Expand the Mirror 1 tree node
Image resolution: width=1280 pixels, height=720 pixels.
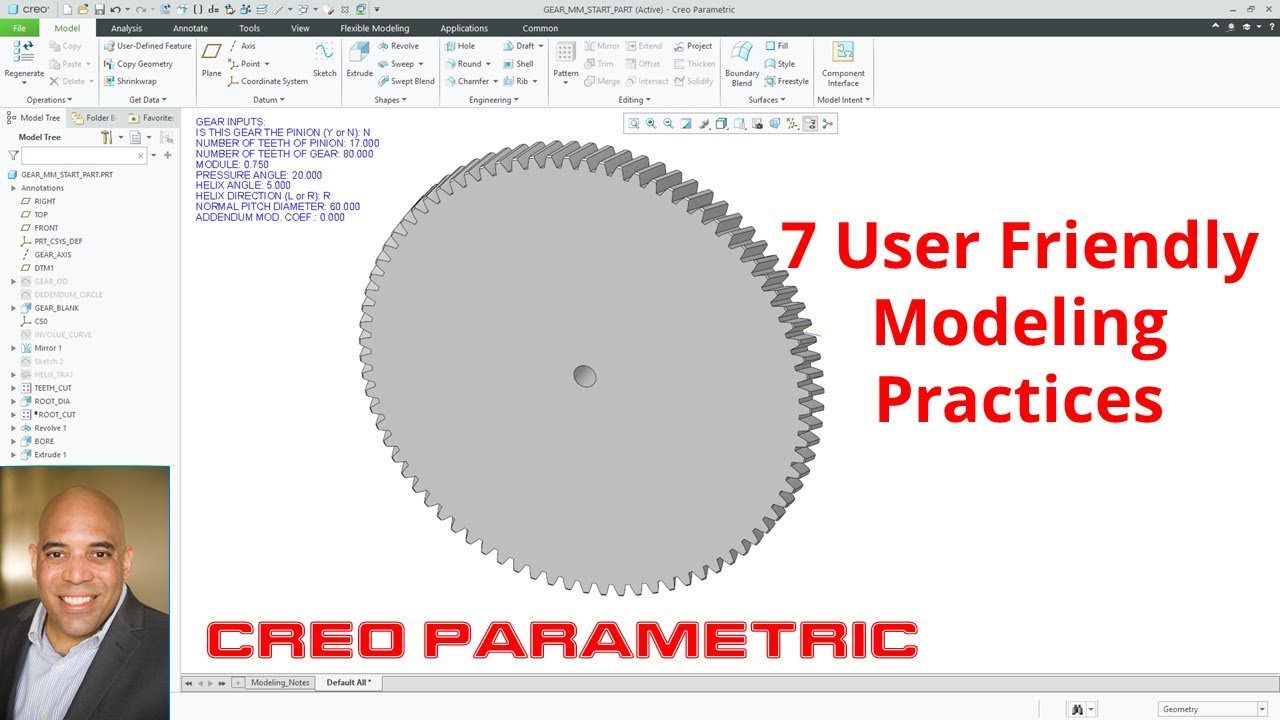point(13,348)
